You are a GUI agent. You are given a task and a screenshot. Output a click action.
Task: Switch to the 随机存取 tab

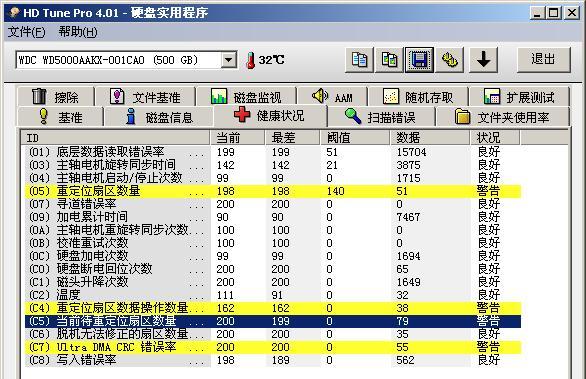[418, 97]
